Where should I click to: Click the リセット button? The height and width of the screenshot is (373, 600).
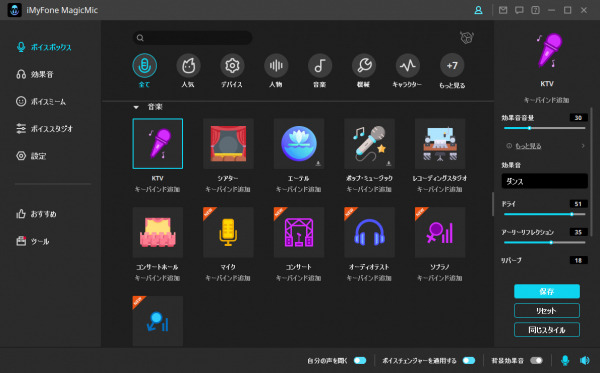[x=547, y=310]
